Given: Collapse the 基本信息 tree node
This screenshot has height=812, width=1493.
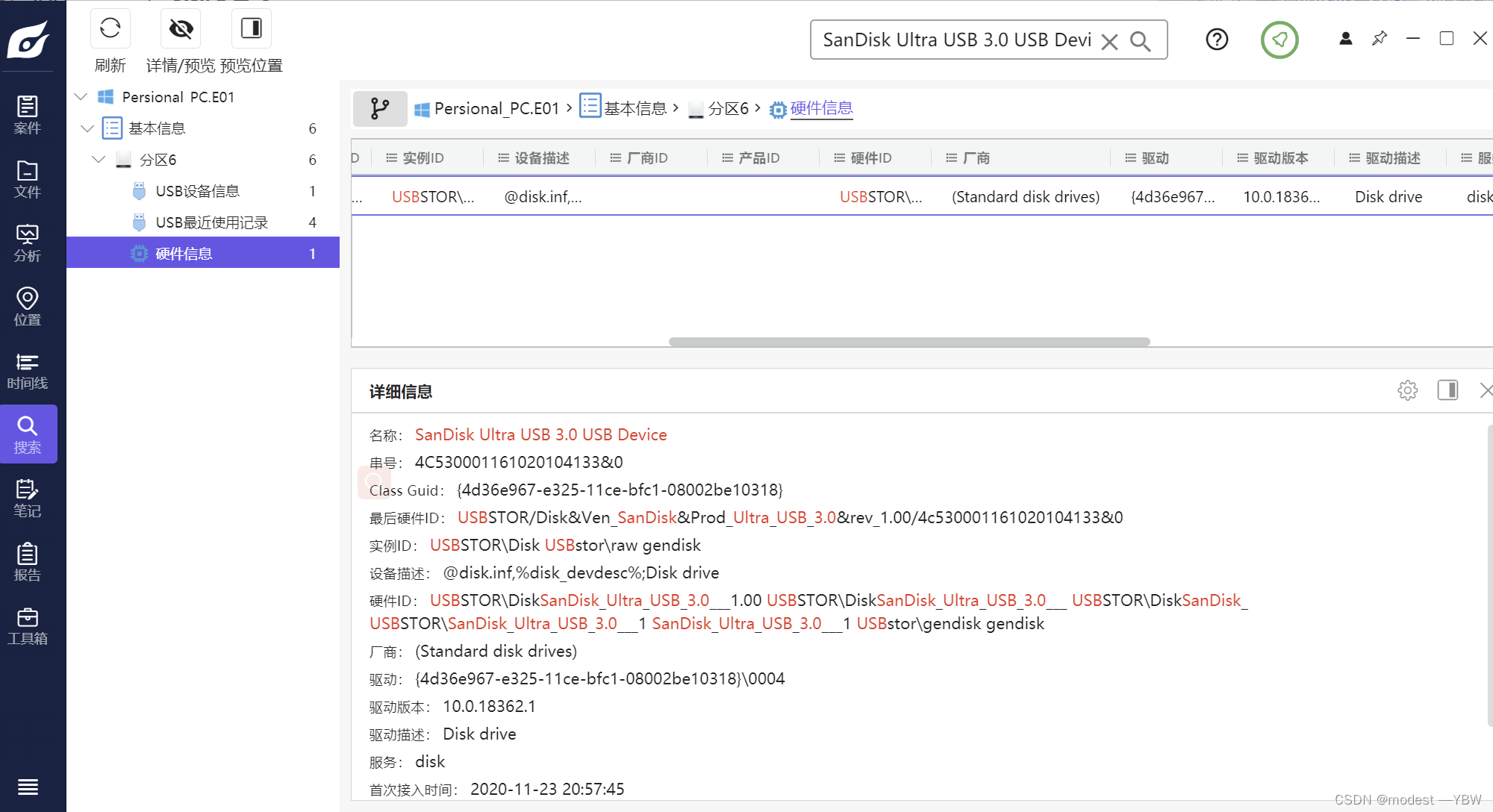Looking at the screenshot, I should (x=87, y=128).
